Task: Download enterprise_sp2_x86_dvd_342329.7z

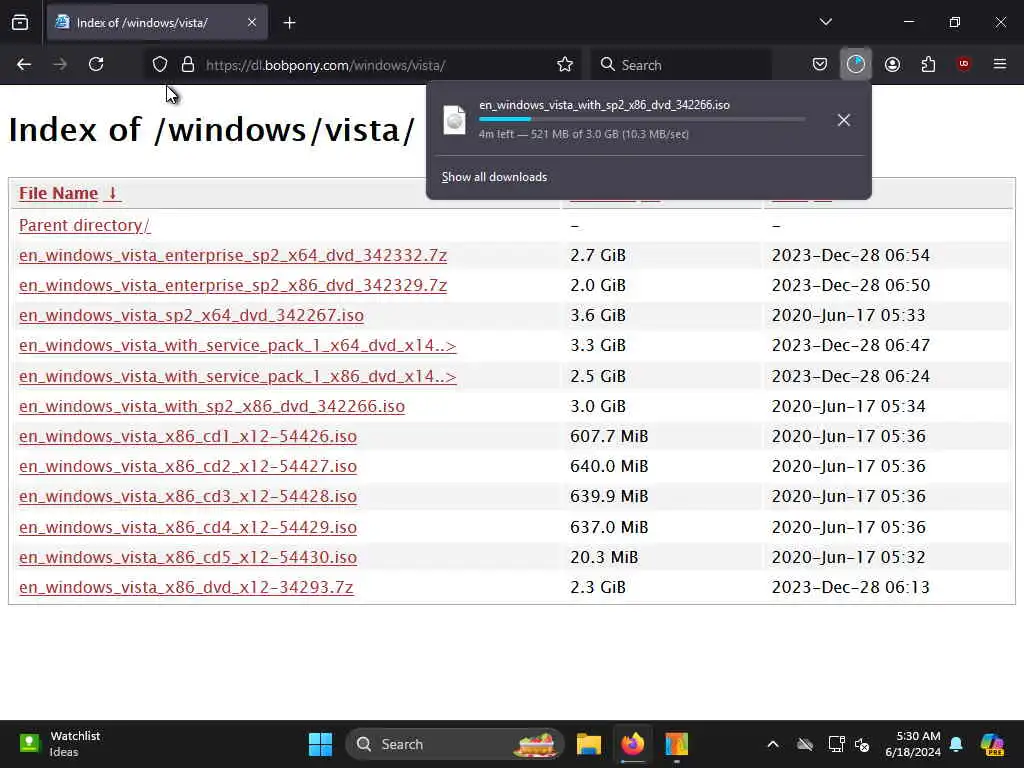Action: (x=233, y=285)
